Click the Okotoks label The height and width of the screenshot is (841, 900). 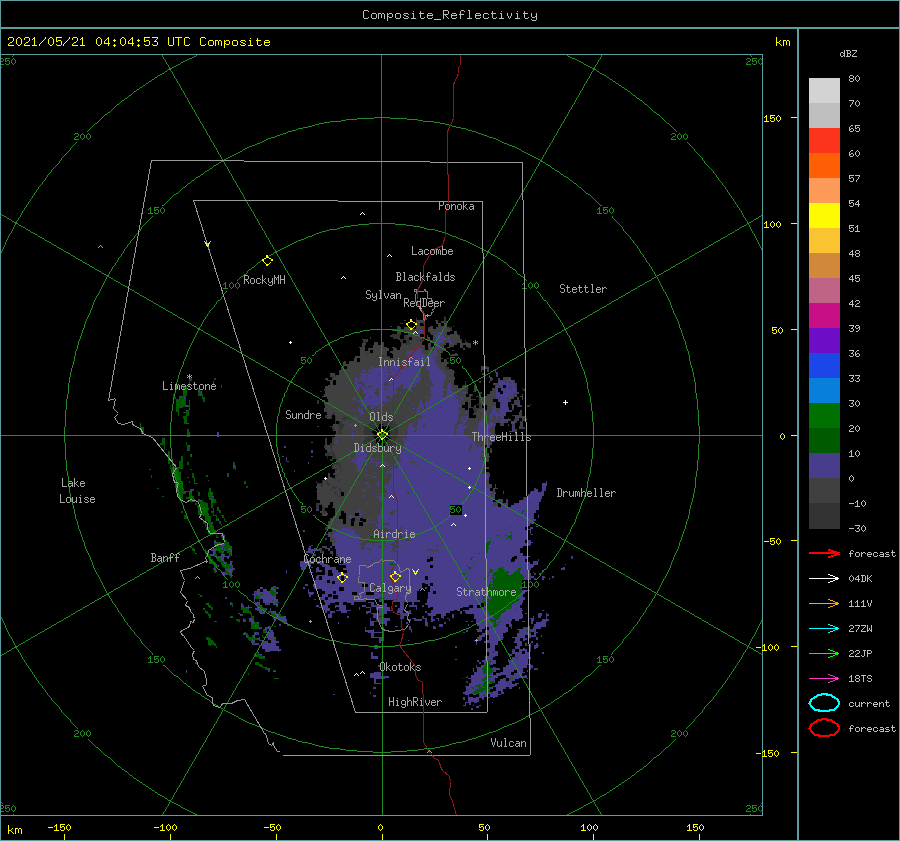[400, 666]
